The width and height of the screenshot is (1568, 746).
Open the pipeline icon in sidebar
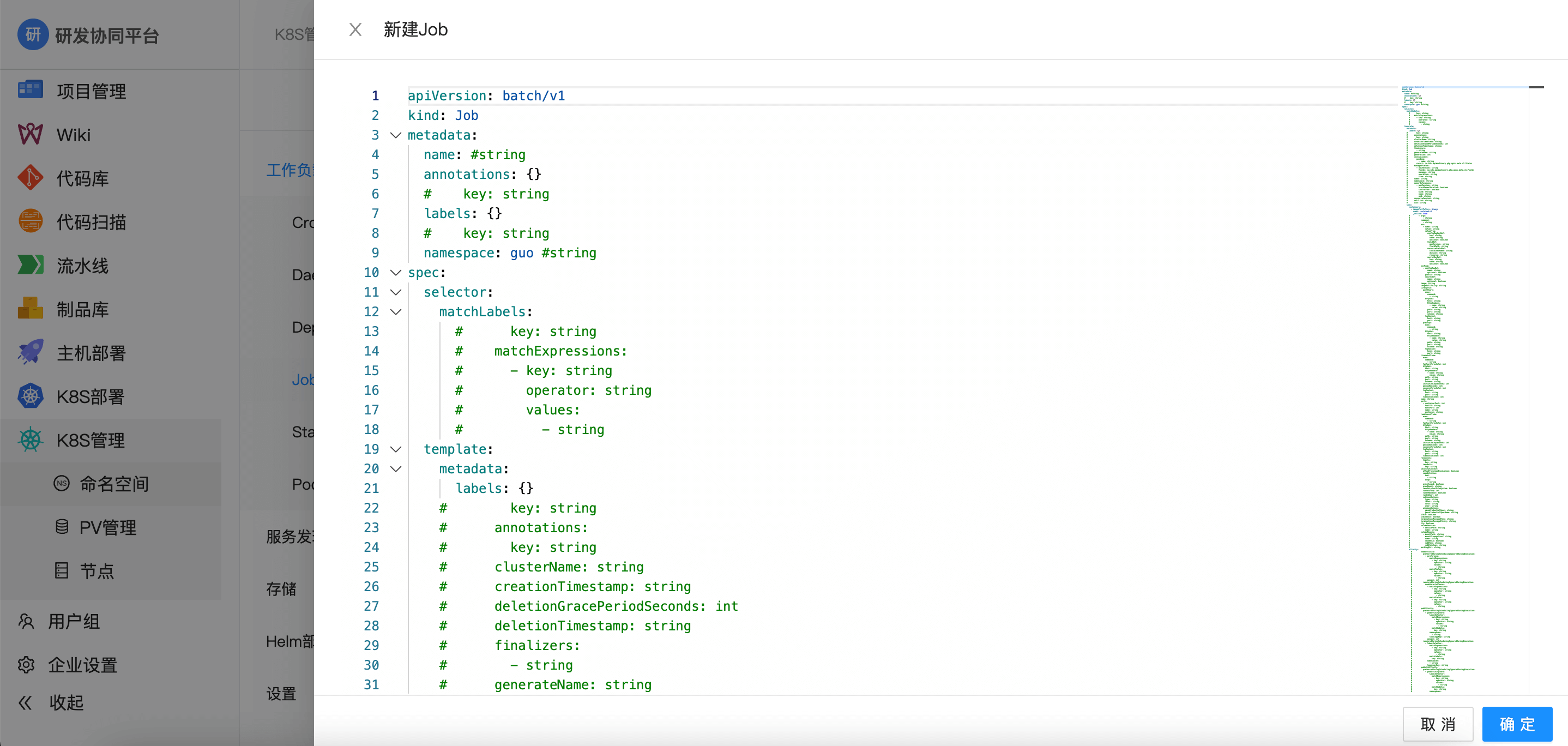click(x=30, y=265)
